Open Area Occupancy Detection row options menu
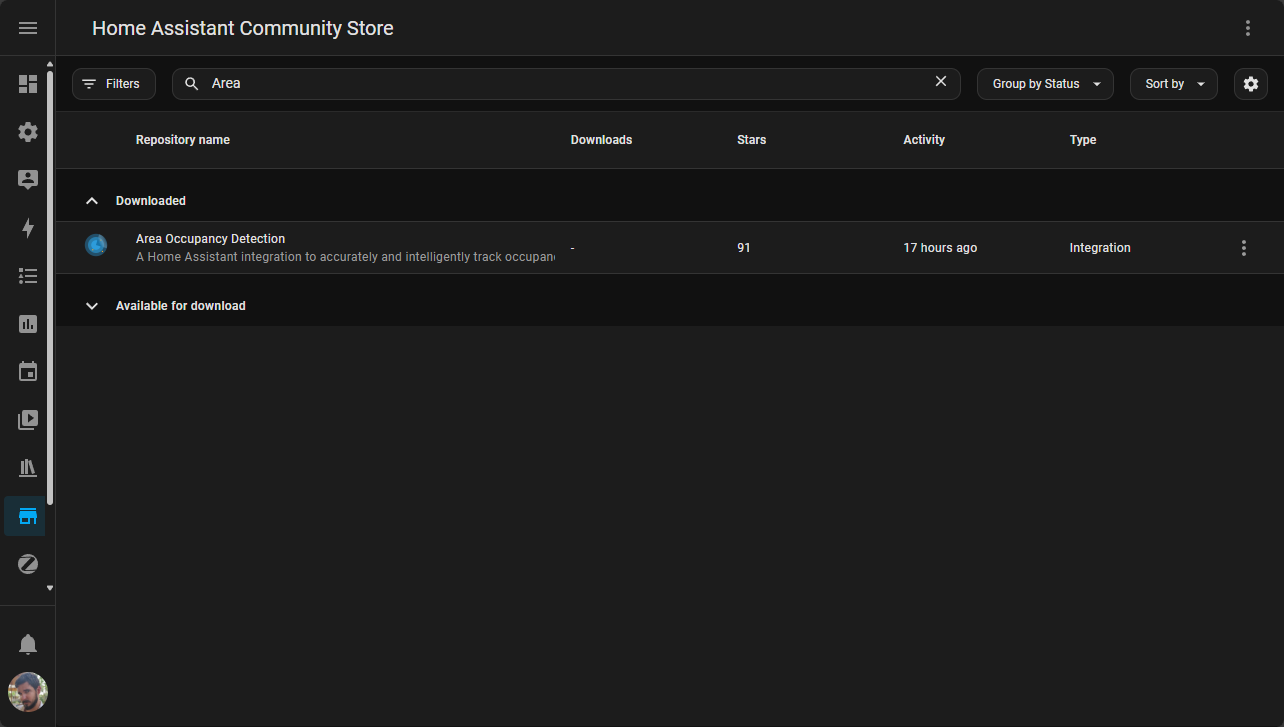The image size is (1284, 727). (1243, 248)
